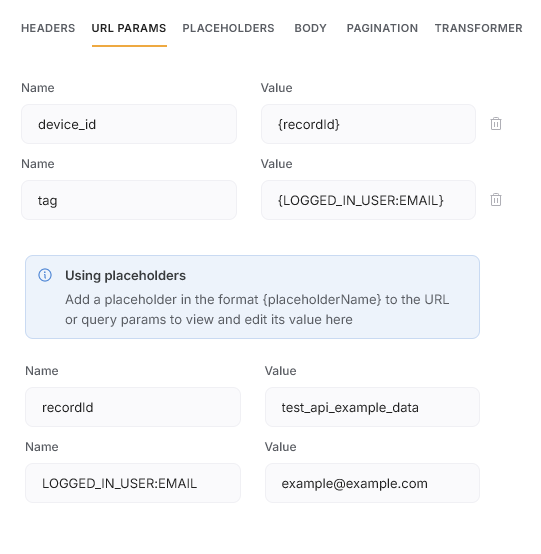Click the placeholder format description text
Screen dimensions: 541x554
tap(257, 310)
